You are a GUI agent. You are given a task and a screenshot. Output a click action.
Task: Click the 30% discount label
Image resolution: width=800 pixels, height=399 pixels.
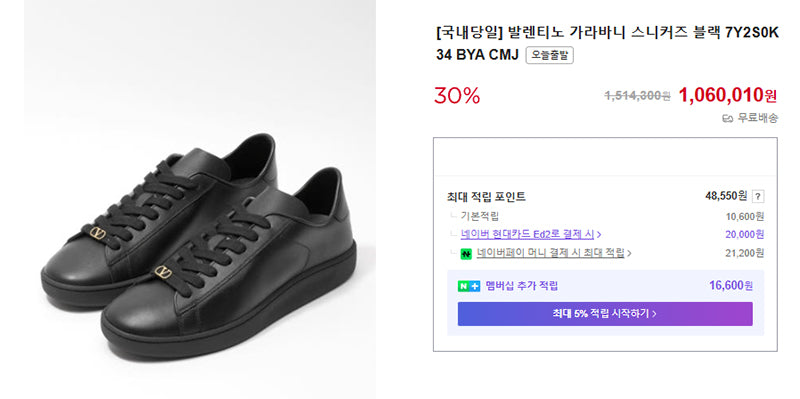click(x=457, y=95)
